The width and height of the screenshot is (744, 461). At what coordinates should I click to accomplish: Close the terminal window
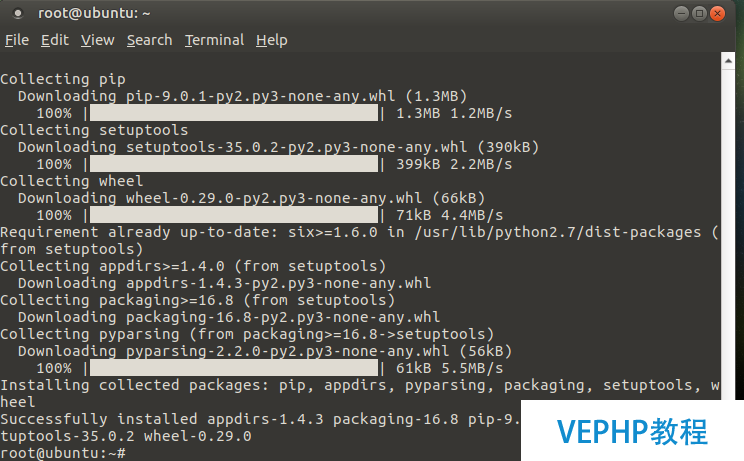(717, 14)
